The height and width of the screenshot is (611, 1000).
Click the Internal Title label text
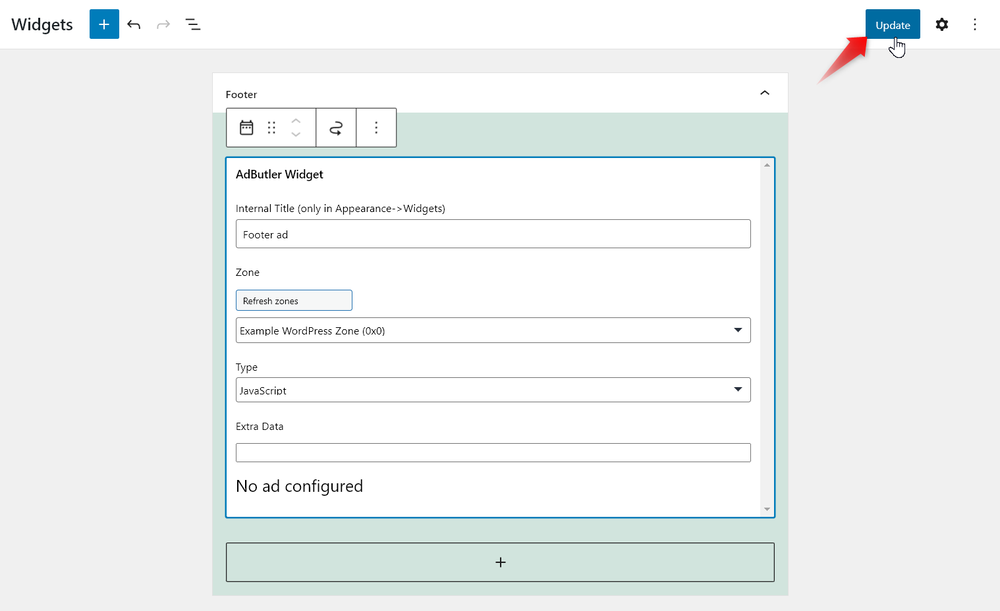tap(341, 209)
